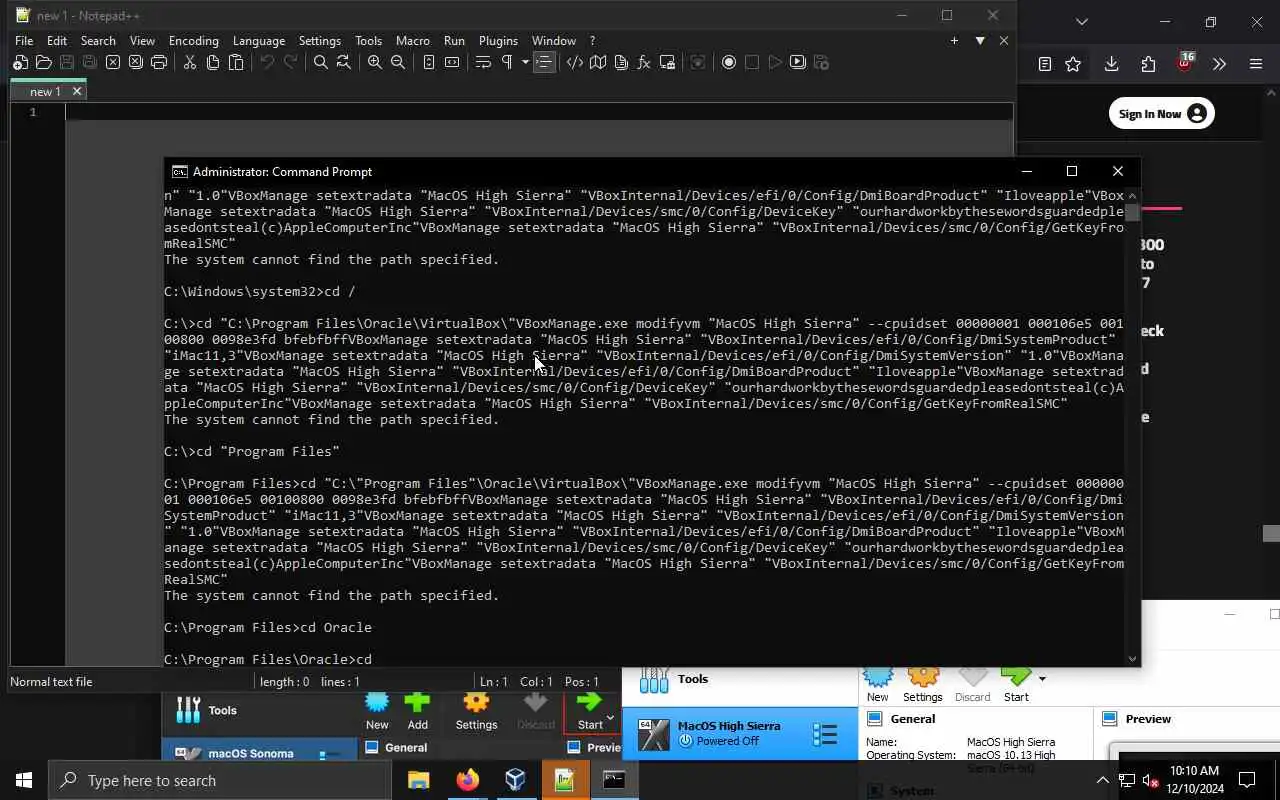
Task: Toggle synchronize horizontal scrolling icon
Action: pos(451,62)
